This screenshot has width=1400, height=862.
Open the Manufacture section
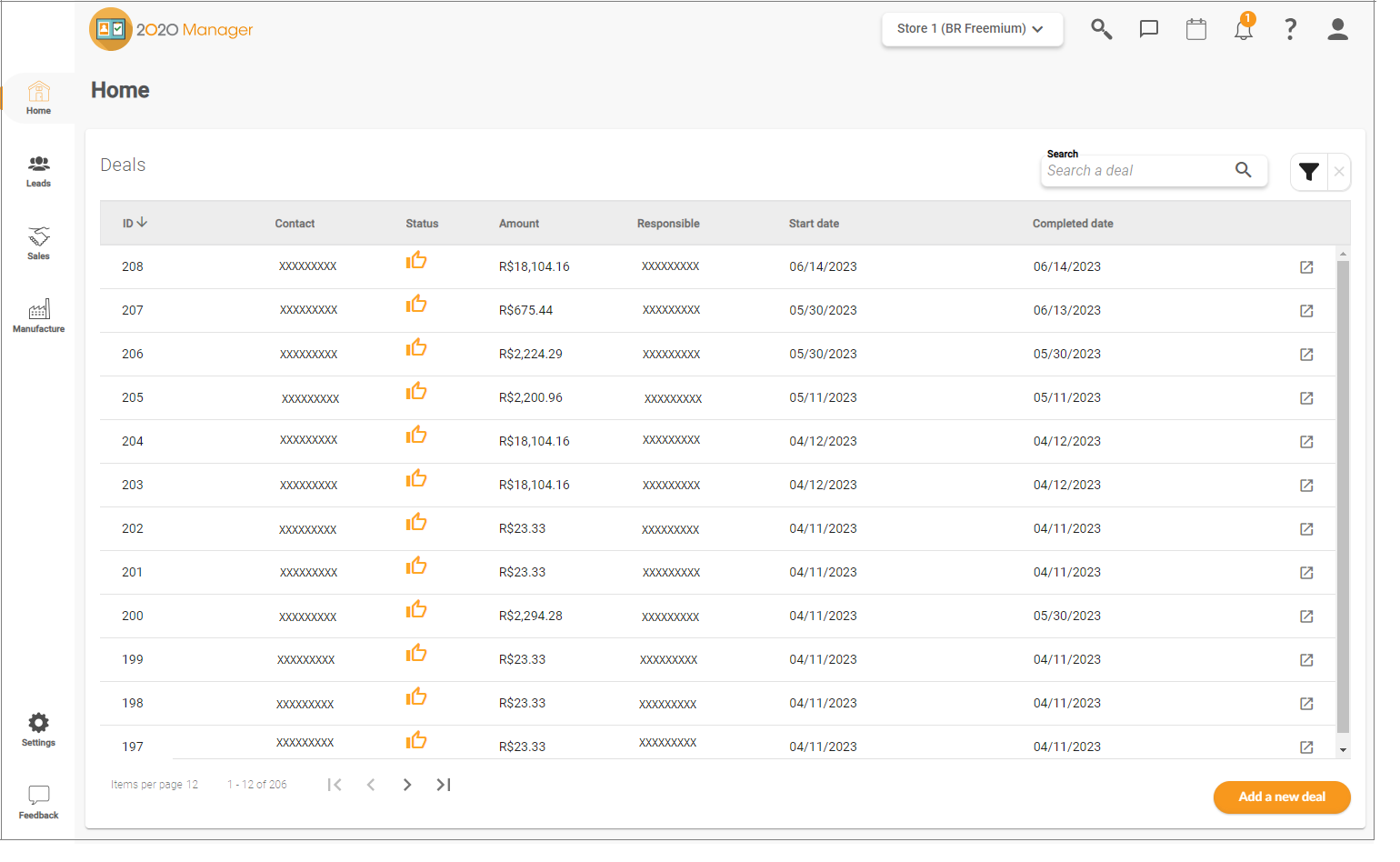[x=38, y=316]
